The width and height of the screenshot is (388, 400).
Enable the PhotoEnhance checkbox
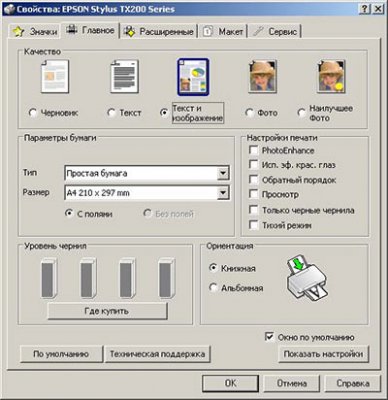[x=254, y=150]
